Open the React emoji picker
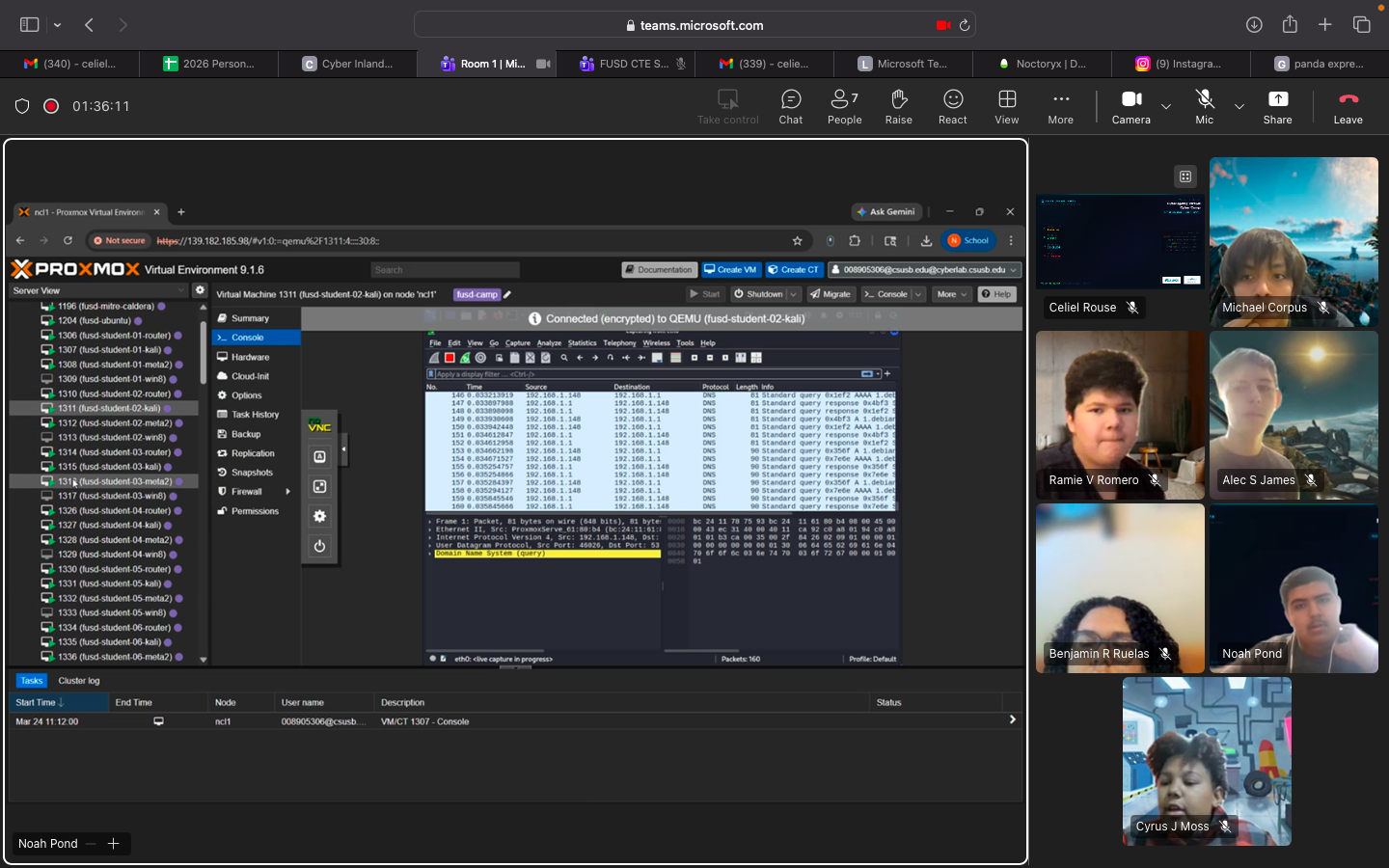 click(x=952, y=105)
